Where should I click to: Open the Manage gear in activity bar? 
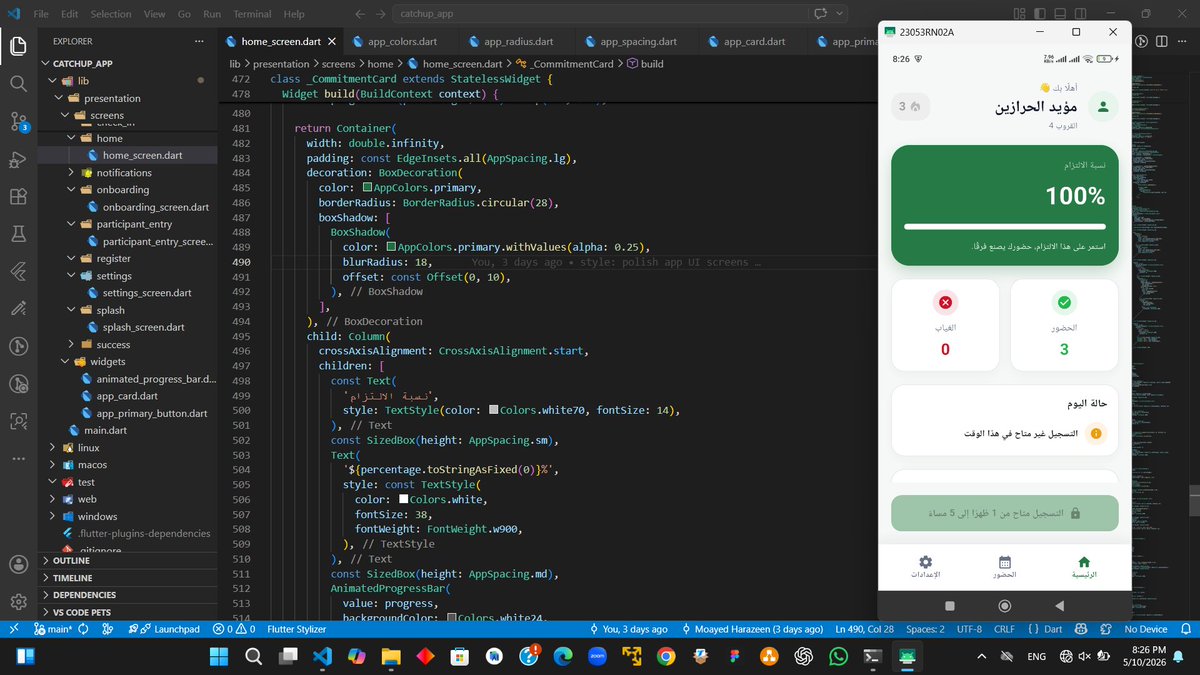tap(18, 602)
